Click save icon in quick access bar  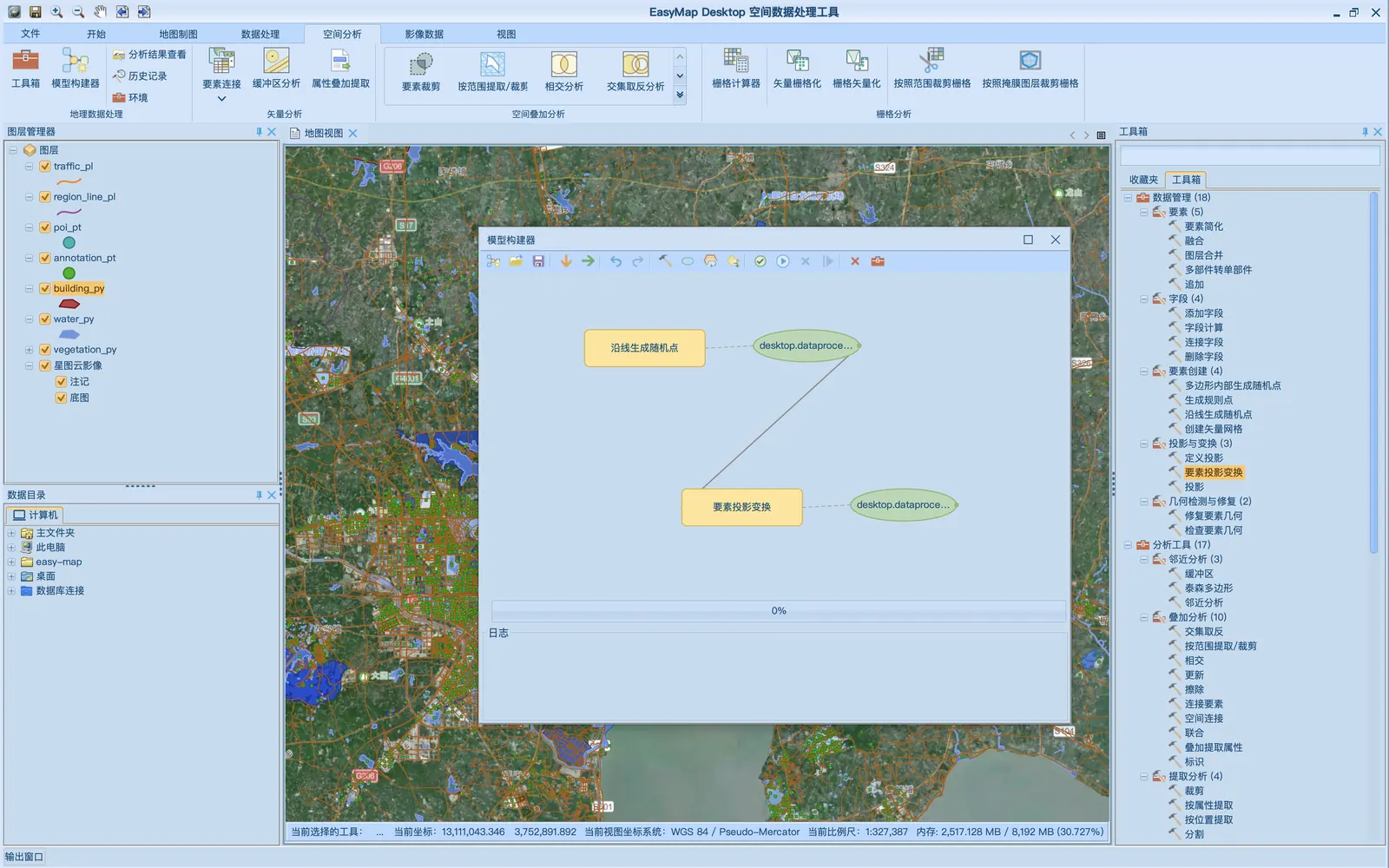click(35, 12)
